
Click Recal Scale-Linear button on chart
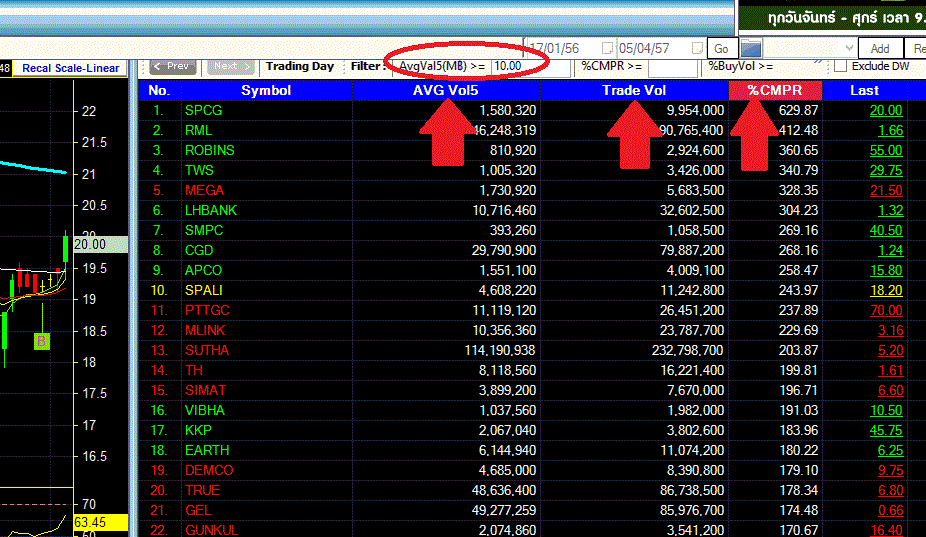coord(70,68)
